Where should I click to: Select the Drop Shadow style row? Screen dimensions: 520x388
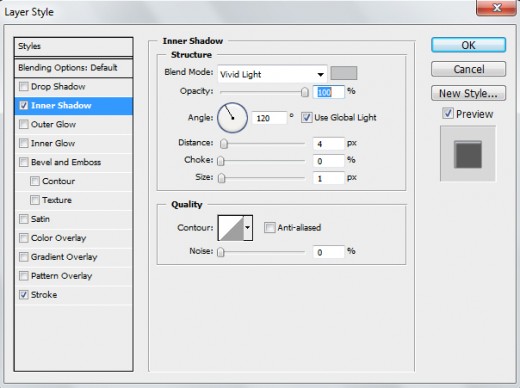pos(73,87)
